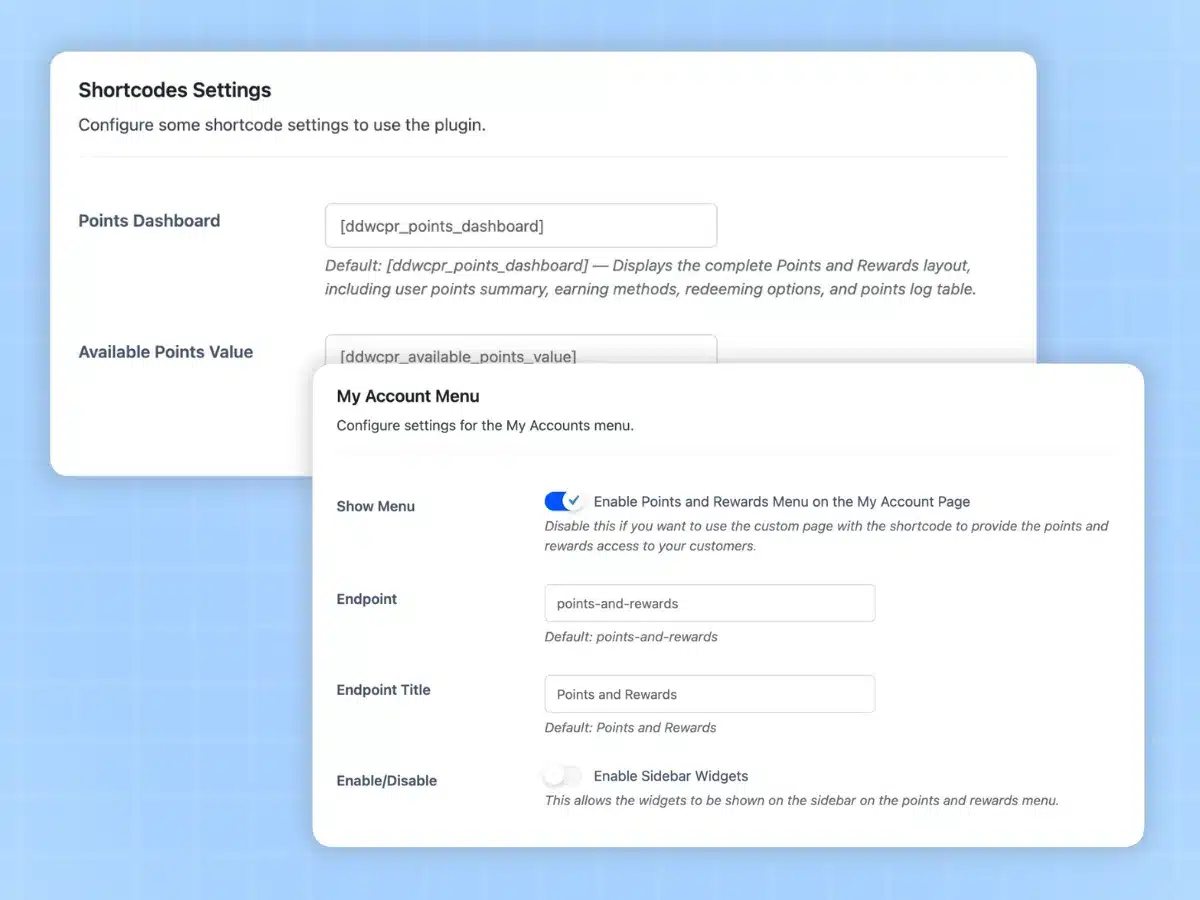Viewport: 1200px width, 900px height.
Task: Click 'Enable Sidebar Widgets' text
Action: click(x=671, y=776)
